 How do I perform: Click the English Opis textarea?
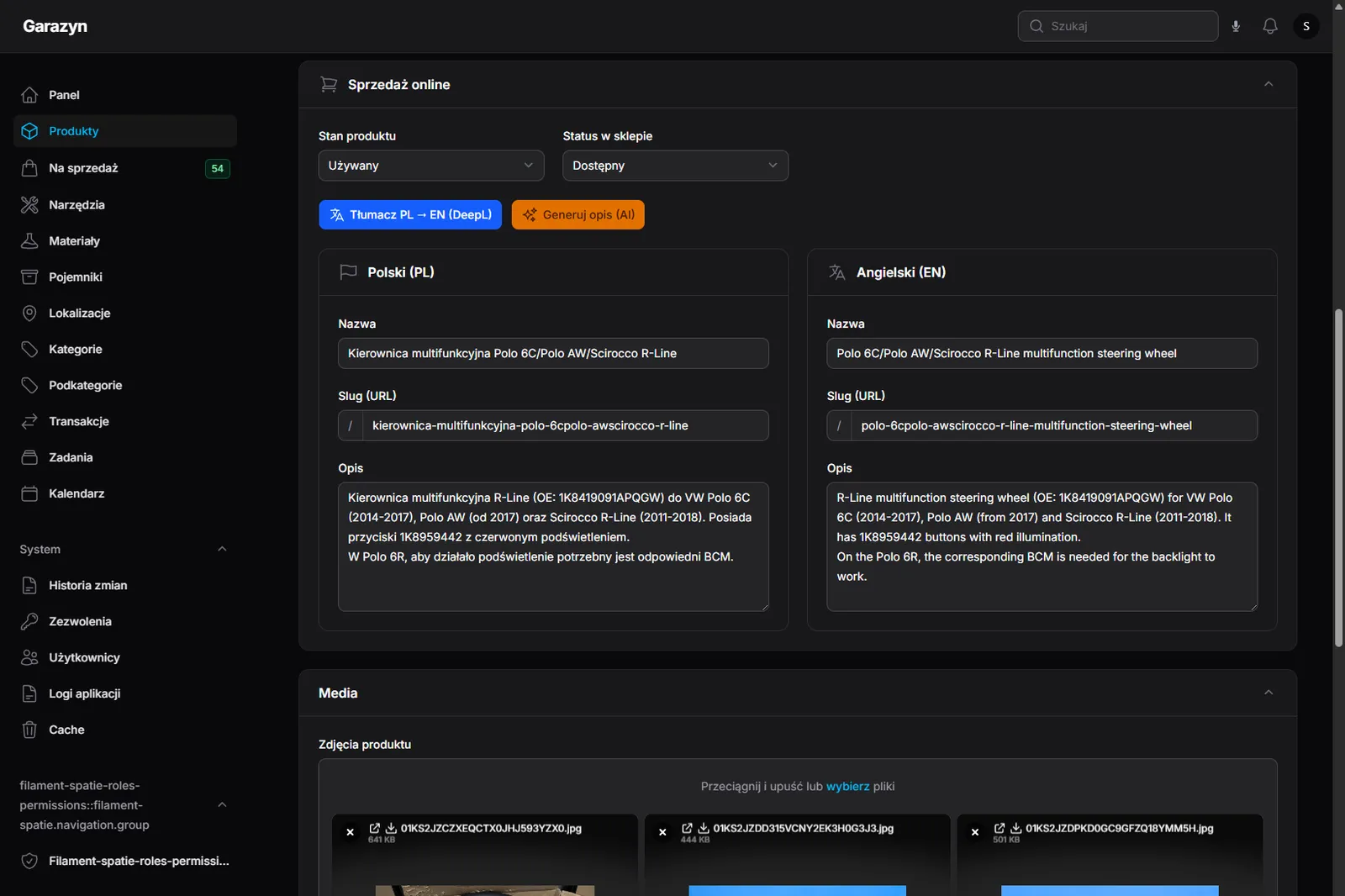tap(1042, 546)
